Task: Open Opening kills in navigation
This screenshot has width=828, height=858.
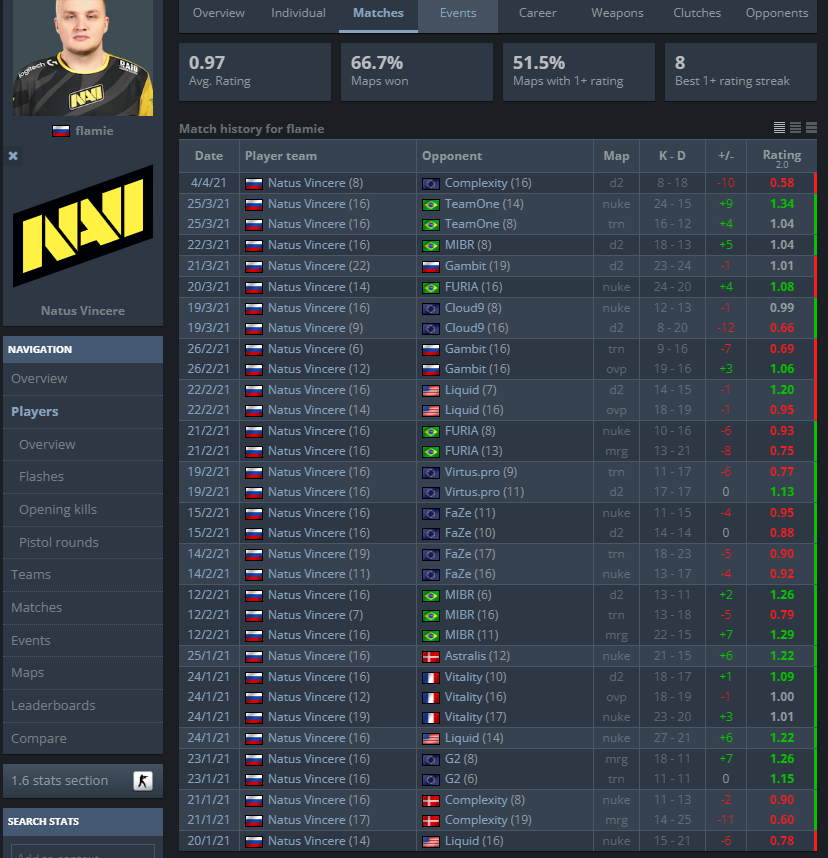Action: tap(57, 509)
